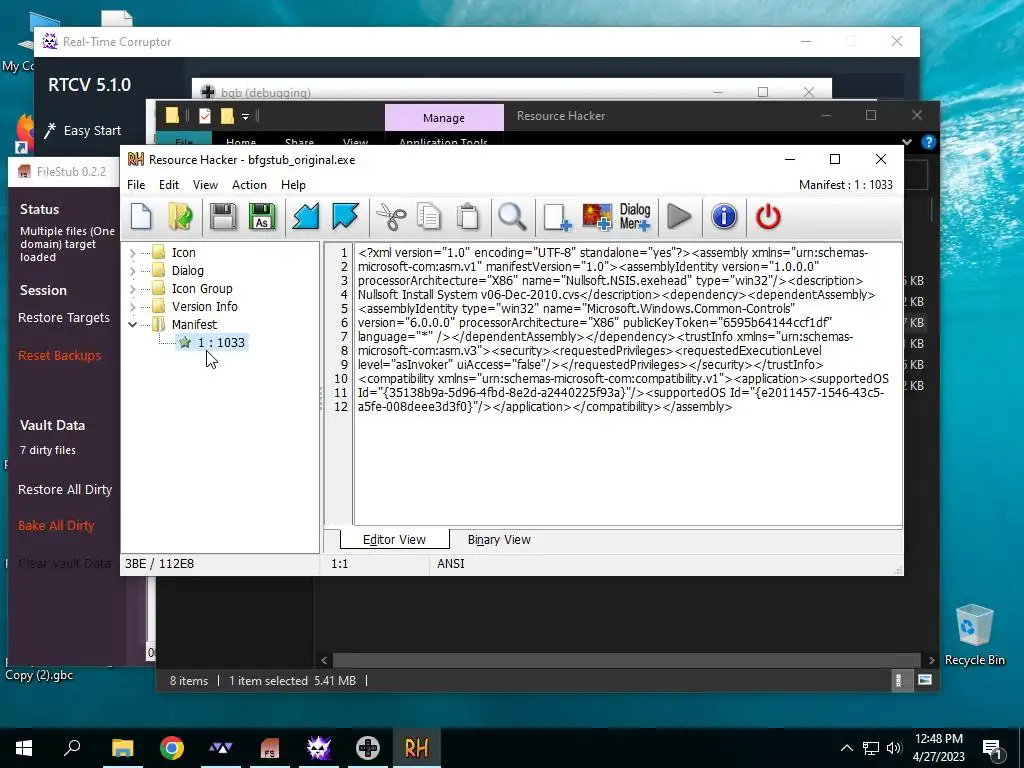This screenshot has width=1024, height=768.
Task: Expand the Dialog tree folder
Action: click(x=133, y=270)
